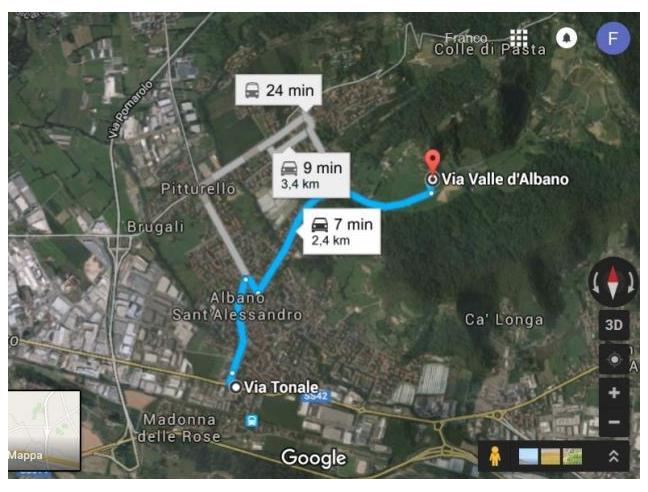Center map on my location
Viewport: 648px width, 492px height.
pyautogui.click(x=614, y=359)
